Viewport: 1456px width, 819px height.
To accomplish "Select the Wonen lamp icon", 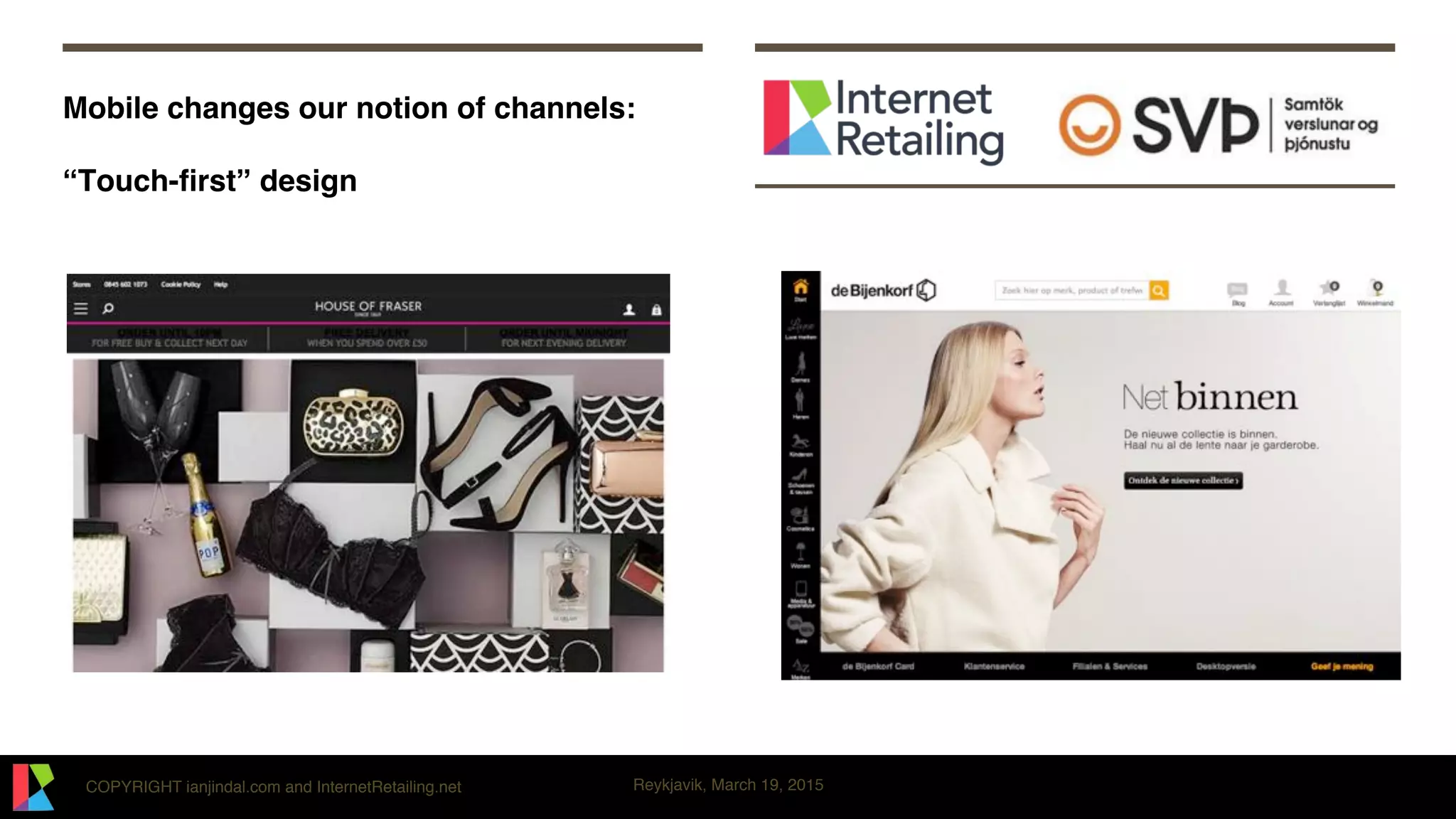I will pos(801,555).
